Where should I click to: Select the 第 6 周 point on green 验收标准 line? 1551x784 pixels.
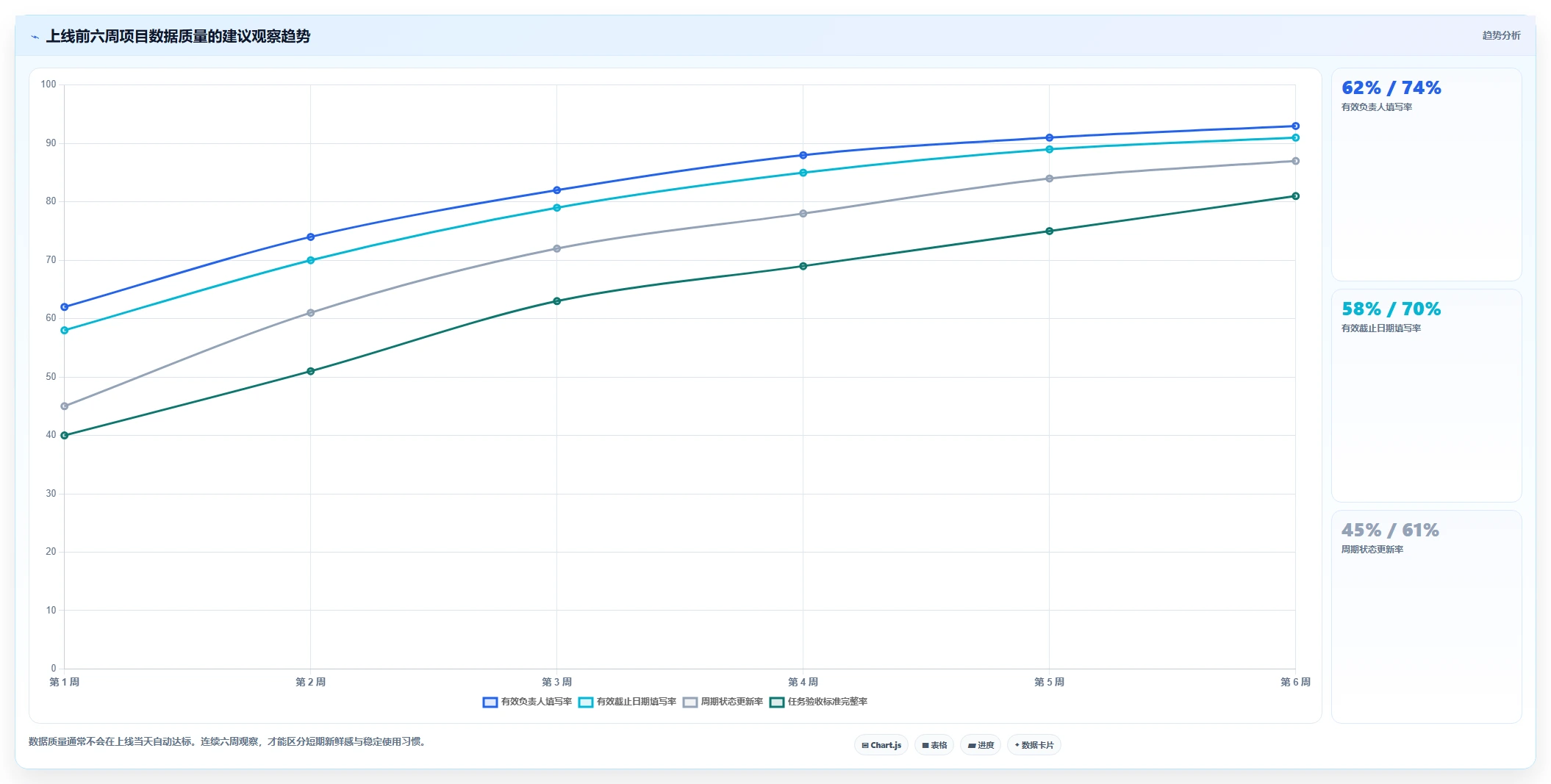tap(1295, 196)
